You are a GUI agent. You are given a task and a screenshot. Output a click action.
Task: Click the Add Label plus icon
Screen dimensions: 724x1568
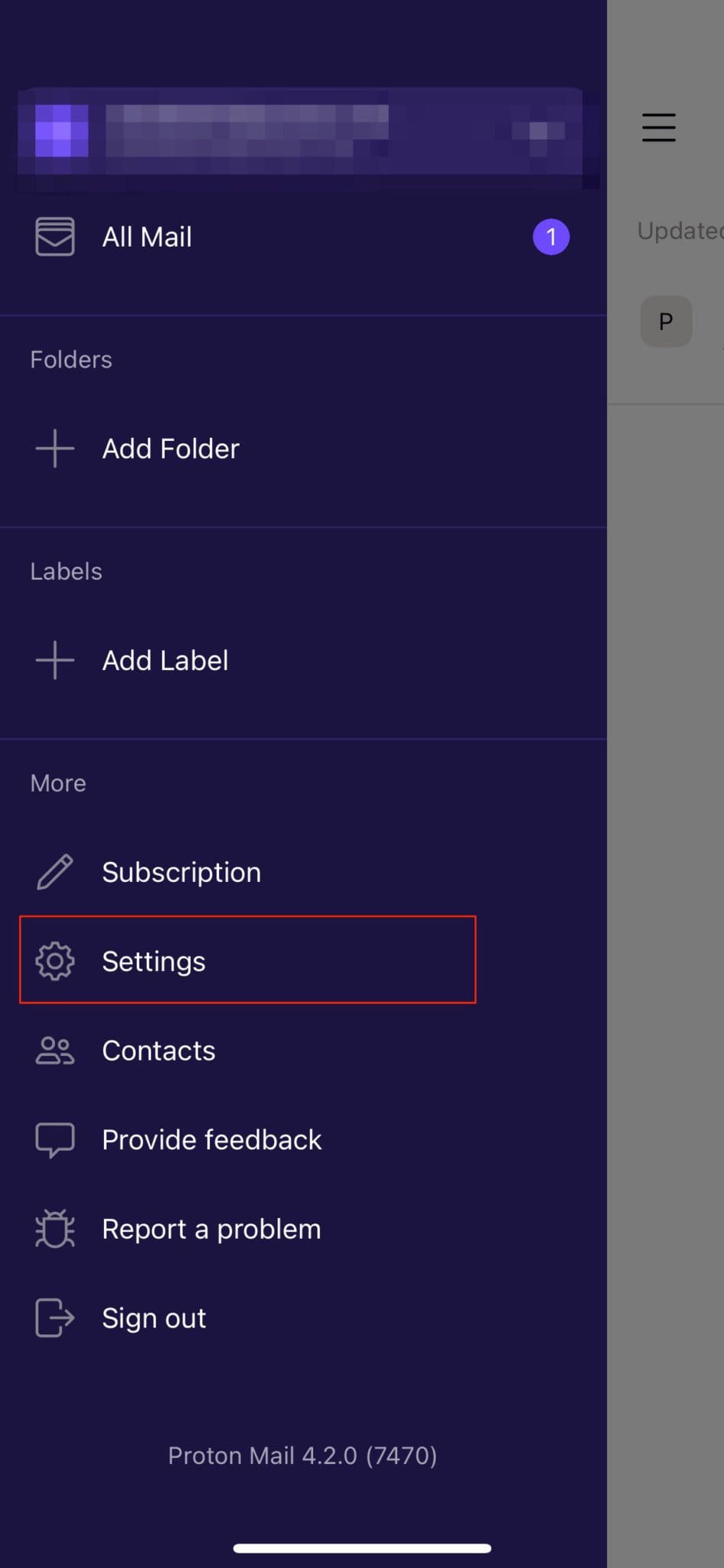54,660
